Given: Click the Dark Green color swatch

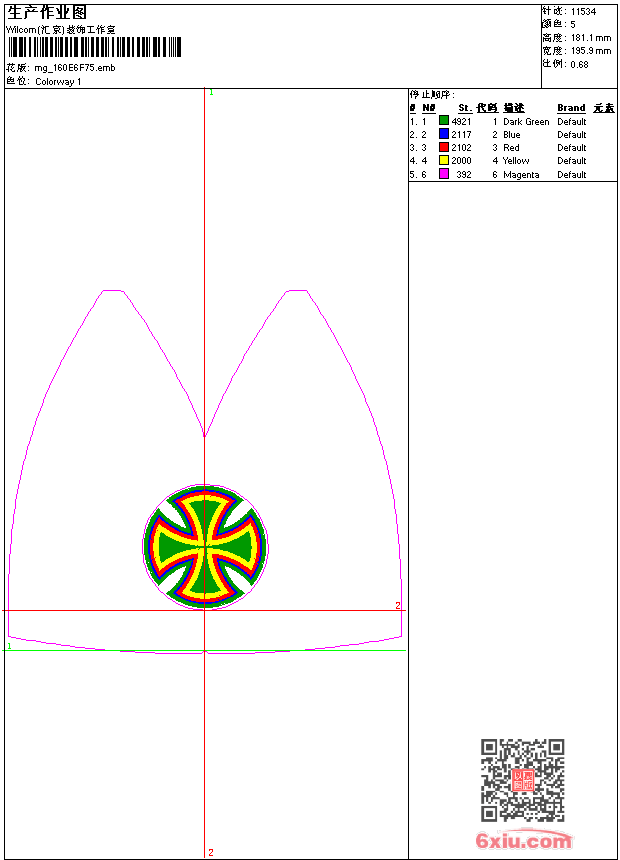Looking at the screenshot, I should click(444, 121).
